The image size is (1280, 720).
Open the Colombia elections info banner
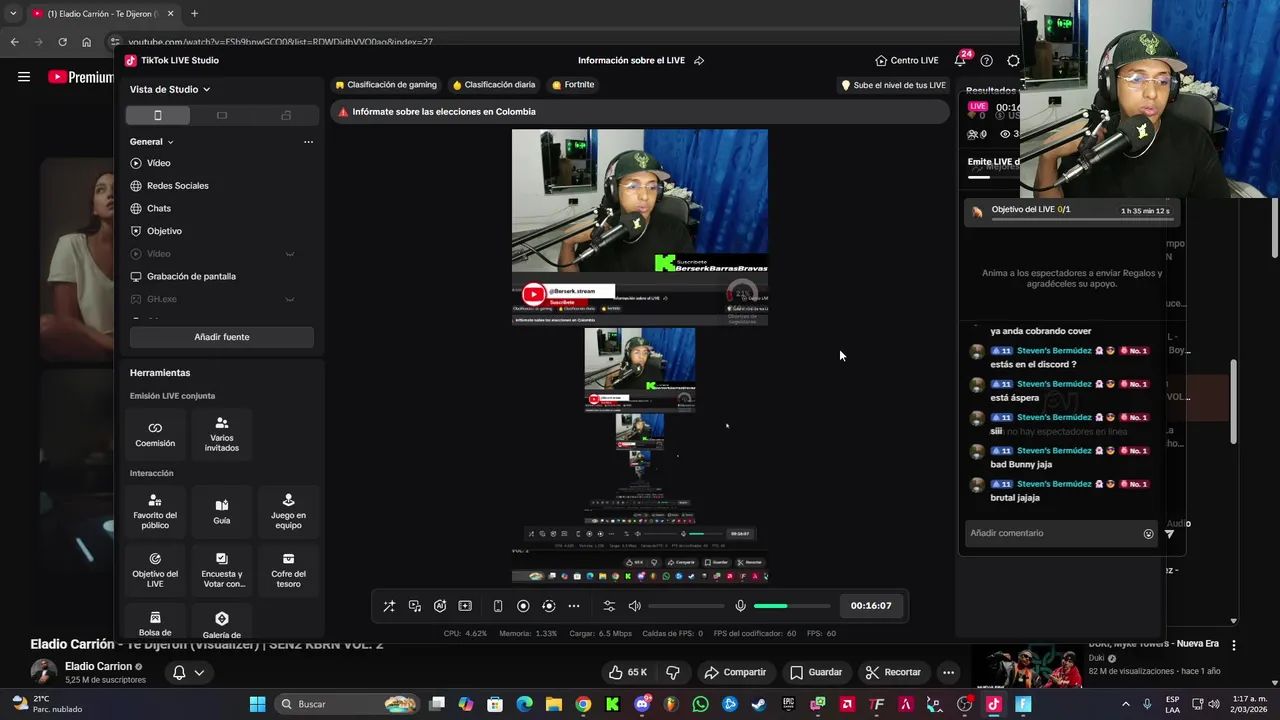click(x=640, y=112)
